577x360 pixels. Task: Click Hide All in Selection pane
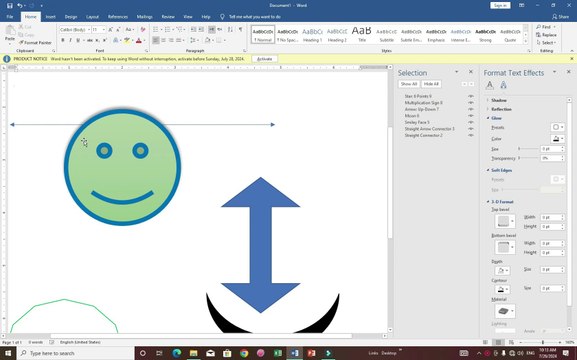click(431, 84)
